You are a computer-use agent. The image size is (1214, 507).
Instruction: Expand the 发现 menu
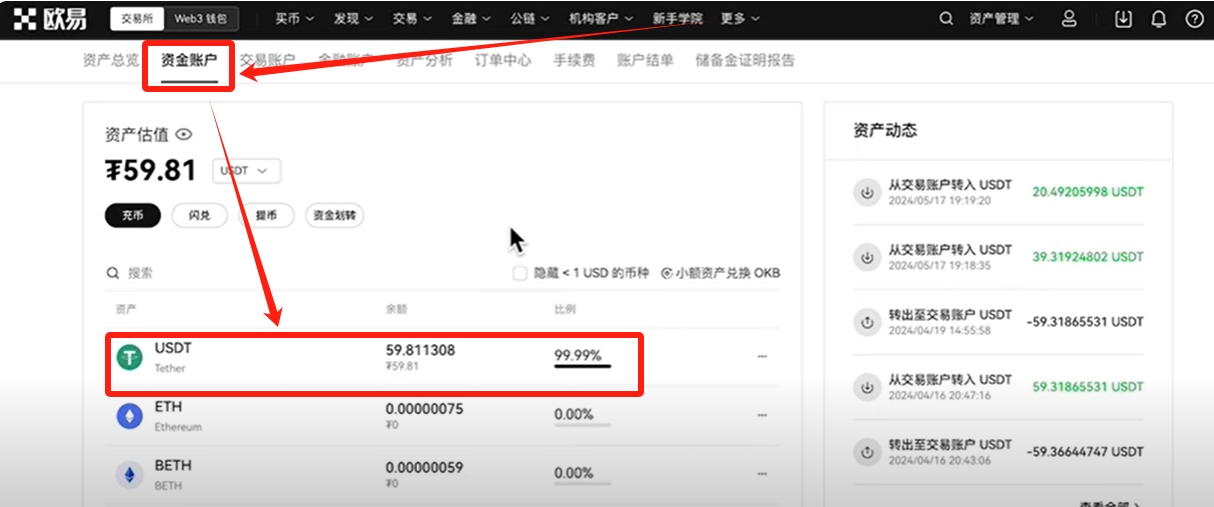(x=353, y=19)
